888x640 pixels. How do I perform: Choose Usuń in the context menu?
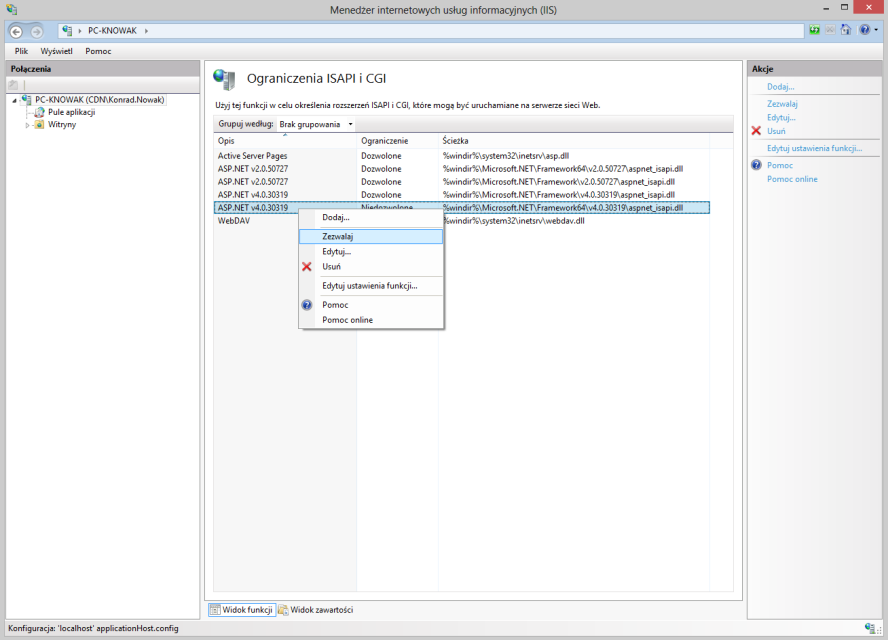pos(371,266)
